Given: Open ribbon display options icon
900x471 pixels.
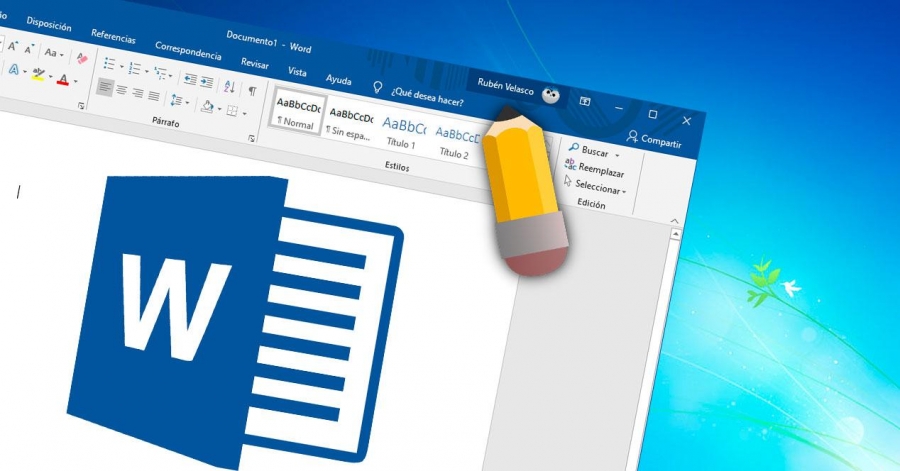Looking at the screenshot, I should [x=585, y=101].
